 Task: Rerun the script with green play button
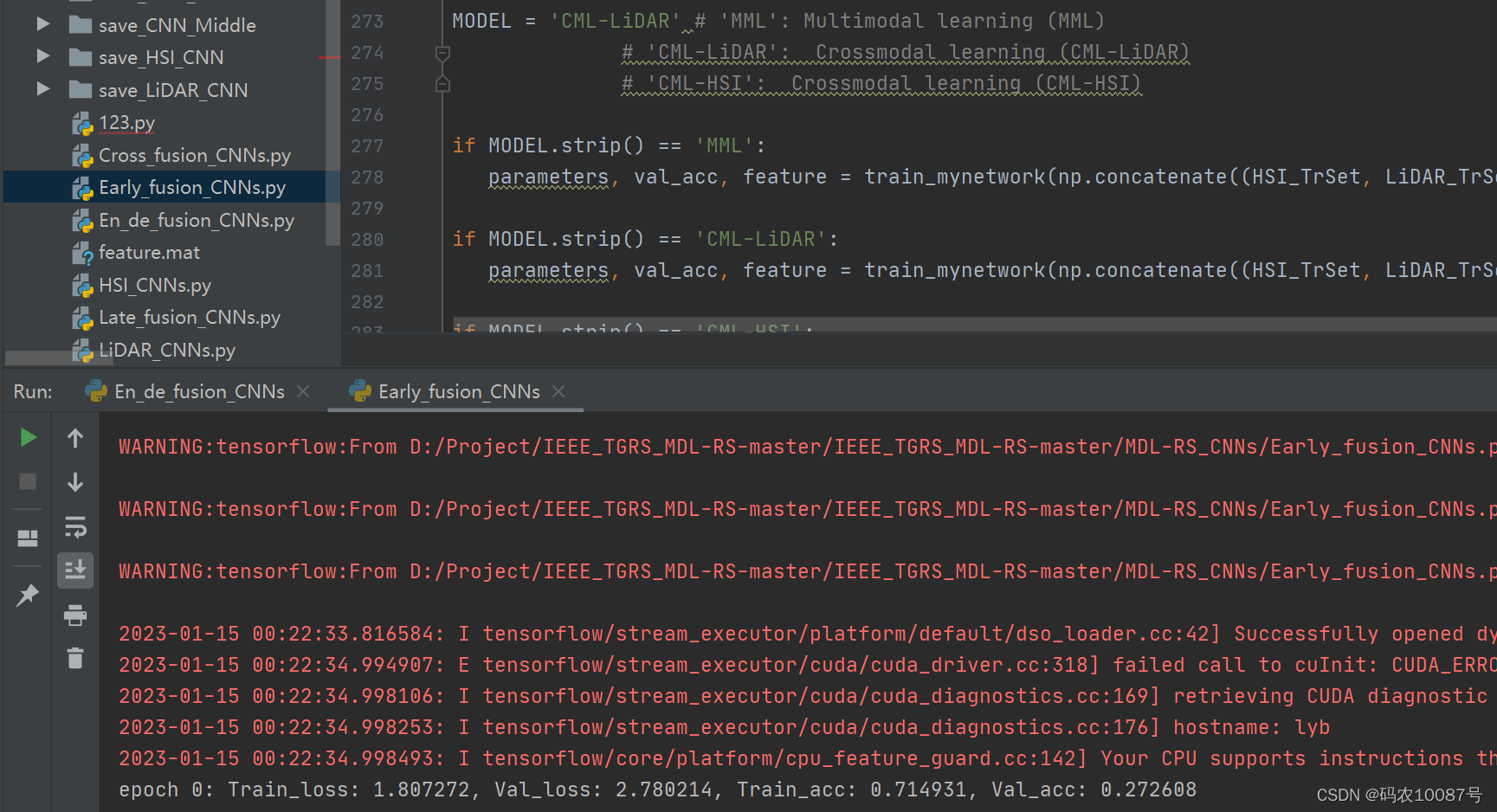(28, 437)
